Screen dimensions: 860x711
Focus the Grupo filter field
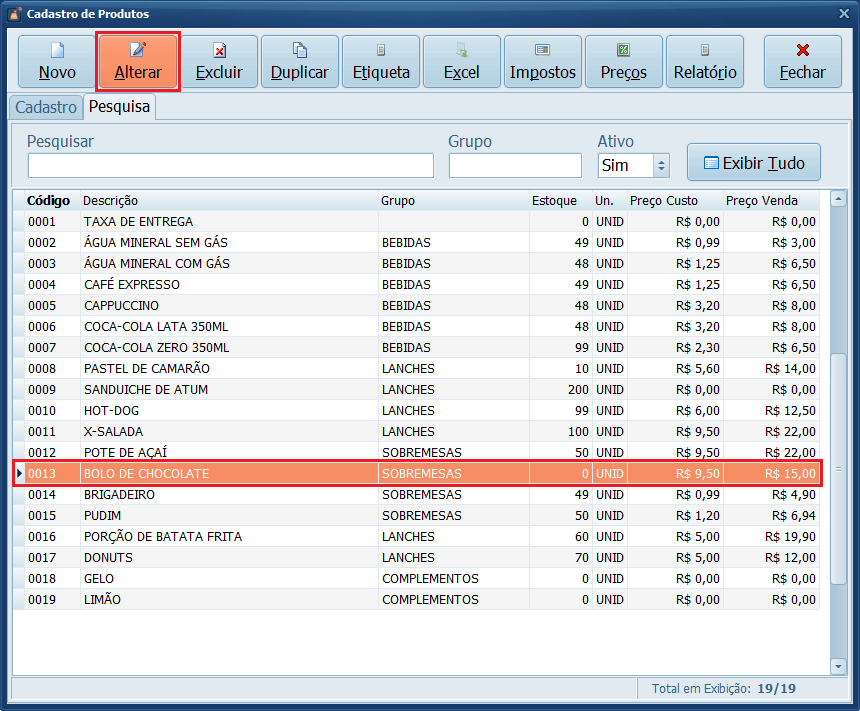[x=514, y=165]
